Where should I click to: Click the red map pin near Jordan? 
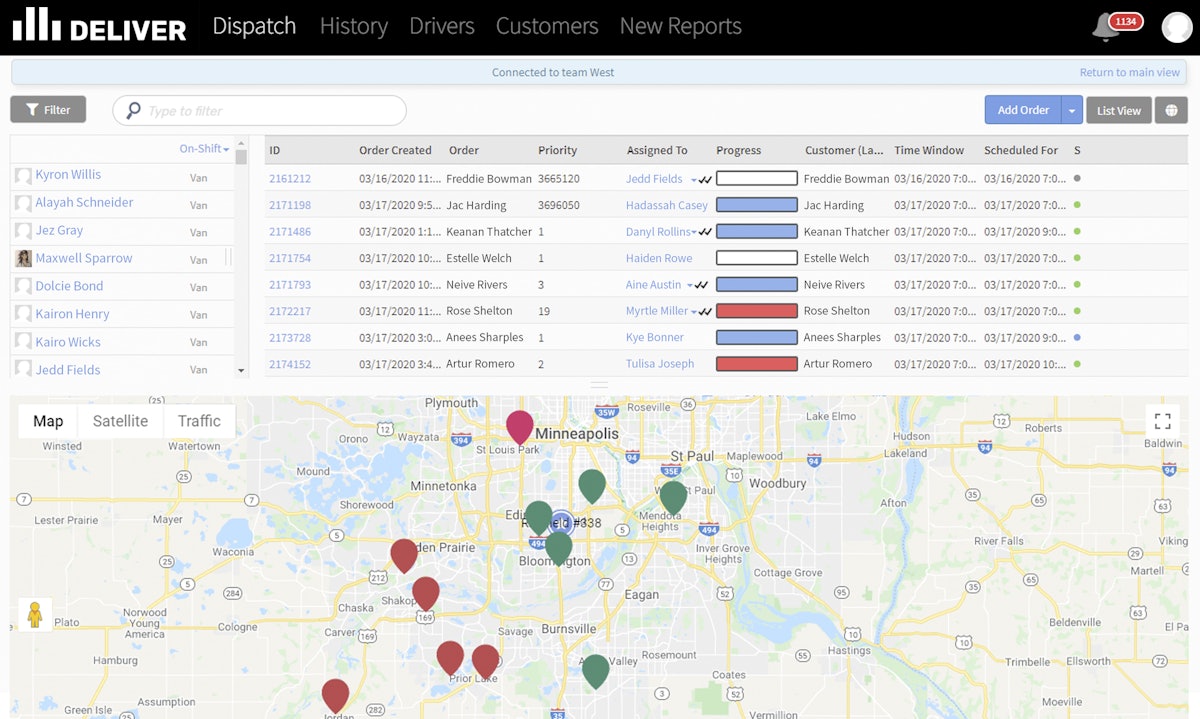pyautogui.click(x=335, y=694)
